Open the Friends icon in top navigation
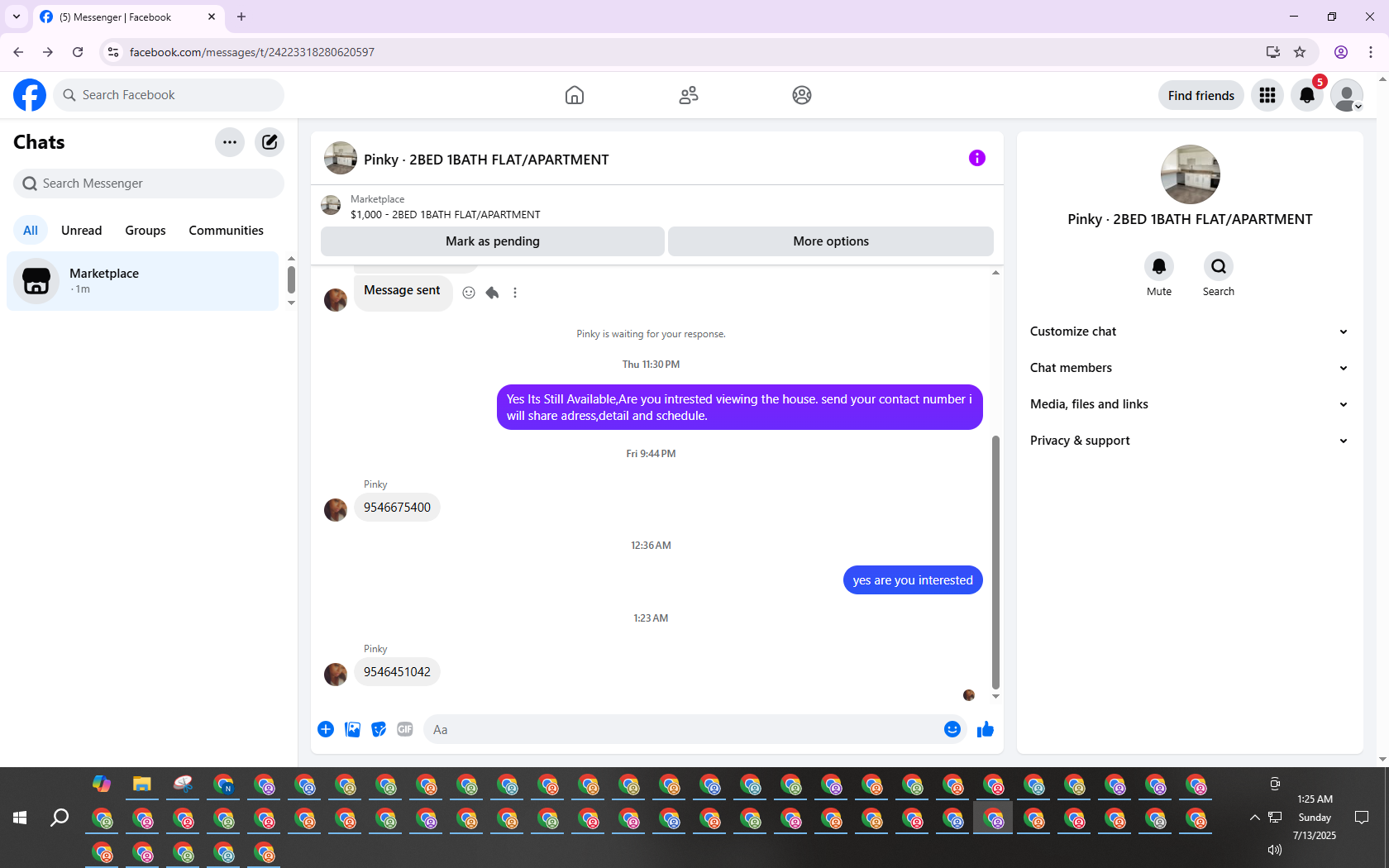The width and height of the screenshot is (1389, 868). [688, 95]
